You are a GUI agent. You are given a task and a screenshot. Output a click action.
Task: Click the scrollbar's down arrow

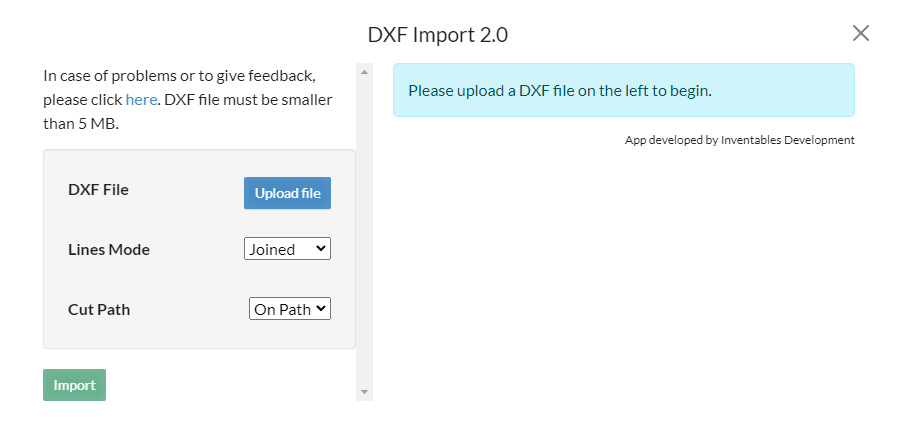click(364, 392)
